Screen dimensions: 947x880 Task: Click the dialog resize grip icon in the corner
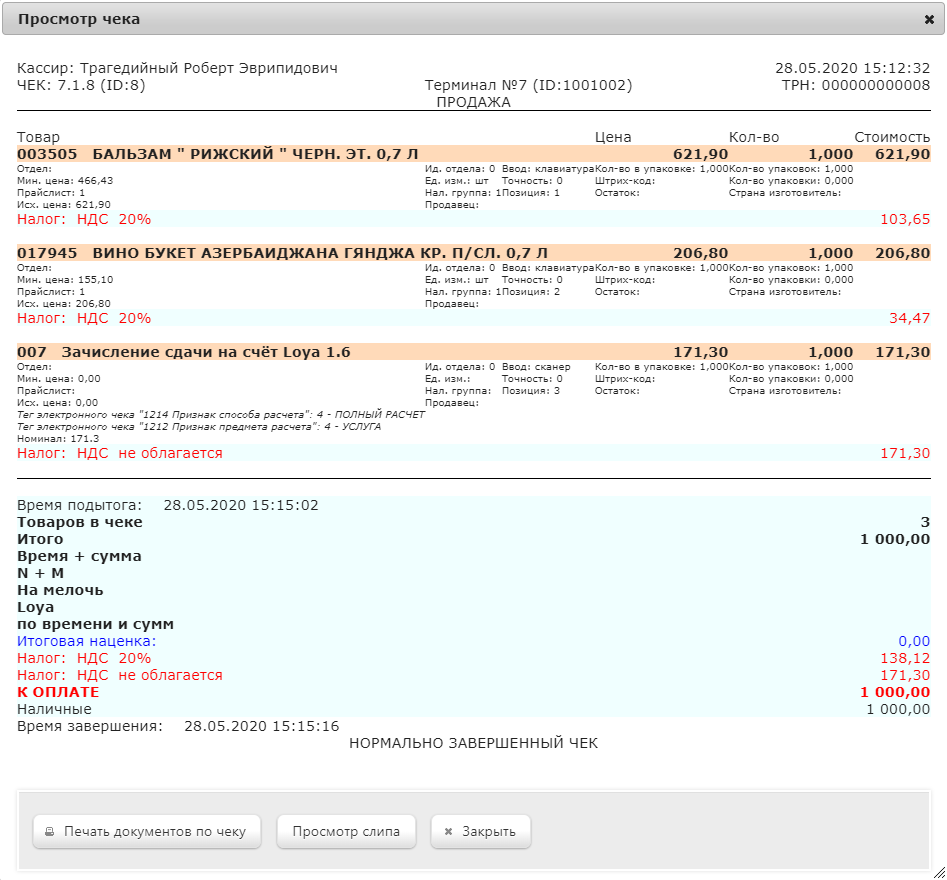(x=939, y=872)
